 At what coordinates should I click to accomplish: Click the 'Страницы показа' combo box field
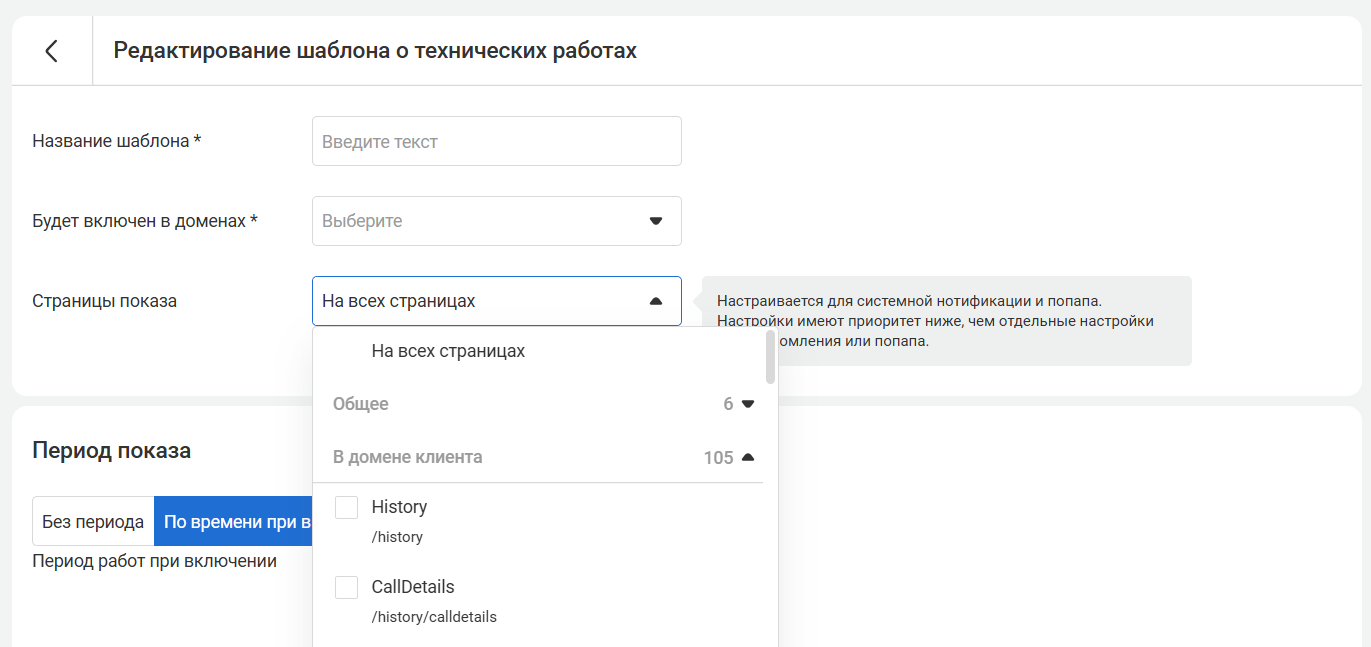(480, 301)
